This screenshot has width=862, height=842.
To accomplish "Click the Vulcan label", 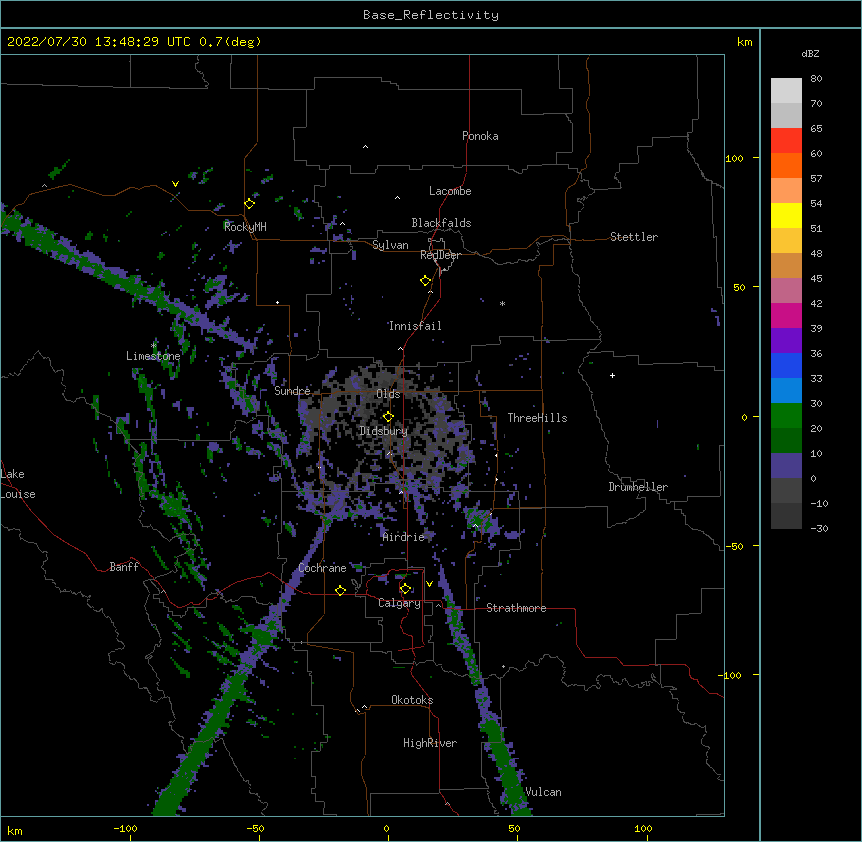I will coord(543,792).
